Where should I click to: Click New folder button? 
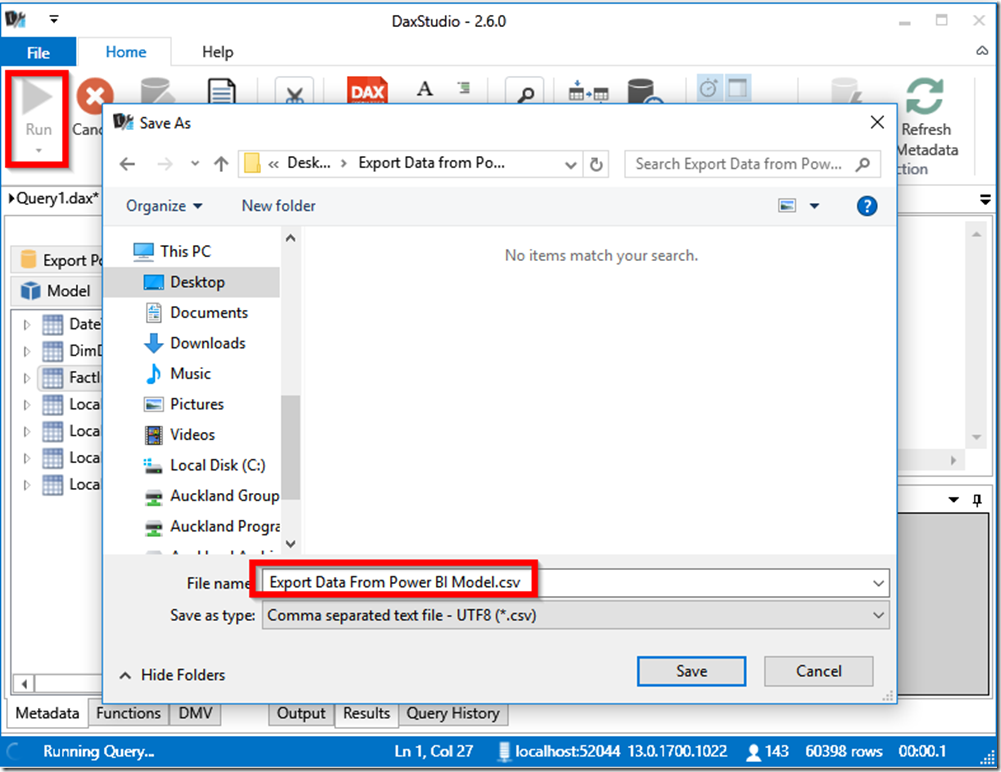(278, 206)
